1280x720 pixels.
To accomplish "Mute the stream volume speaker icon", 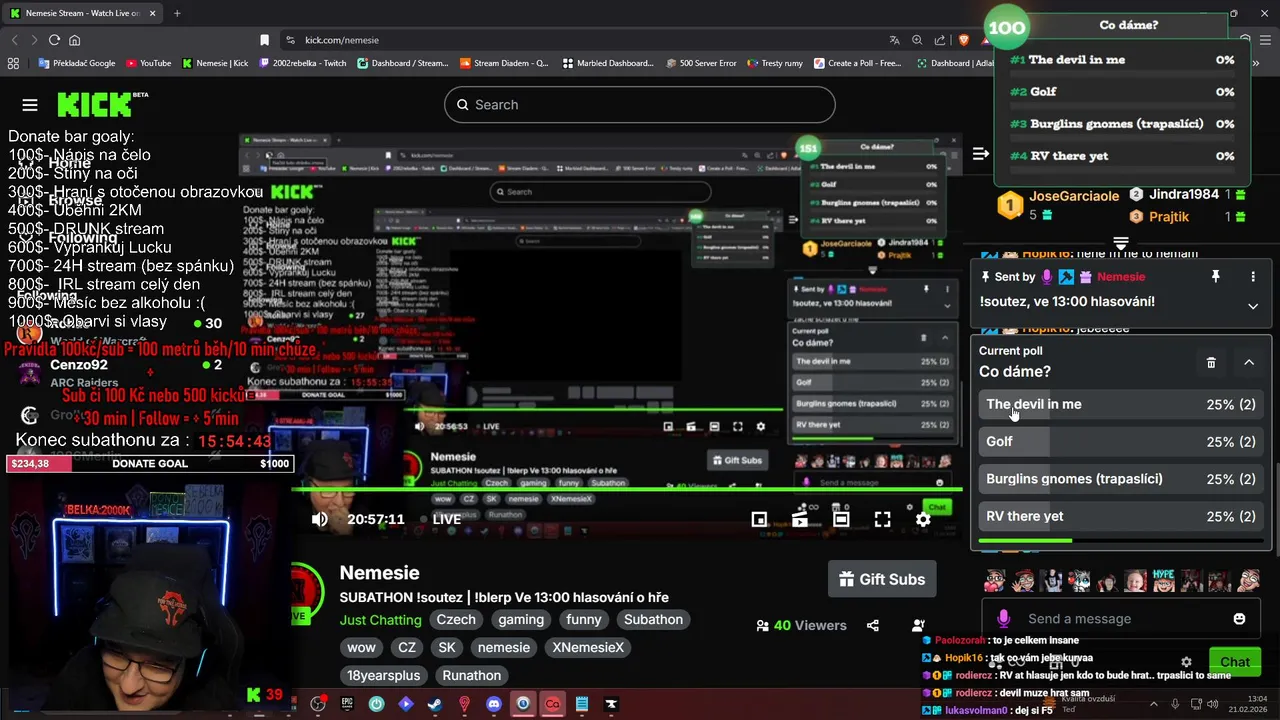I will (x=320, y=519).
